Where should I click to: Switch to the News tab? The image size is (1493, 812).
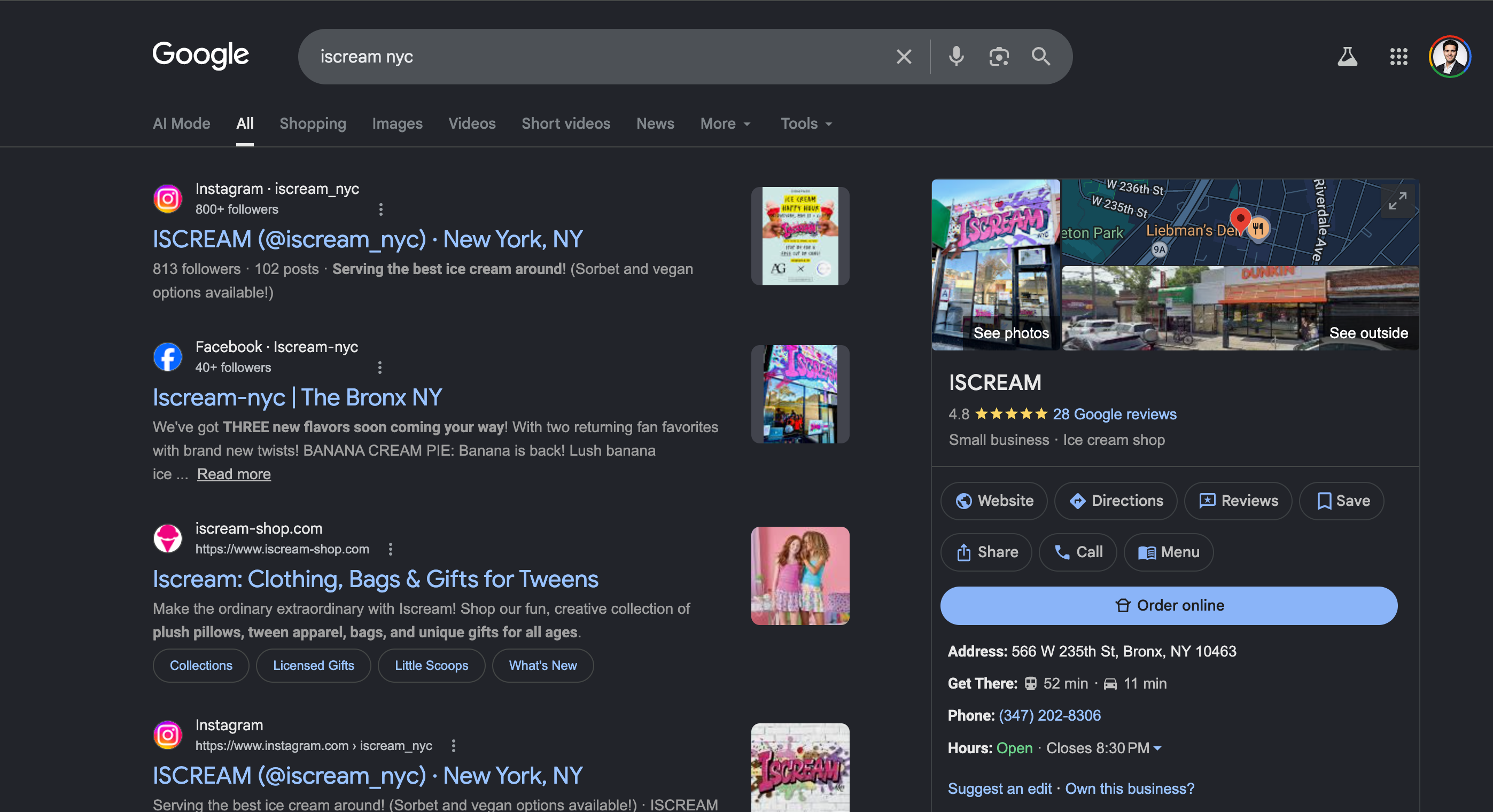[x=655, y=123]
